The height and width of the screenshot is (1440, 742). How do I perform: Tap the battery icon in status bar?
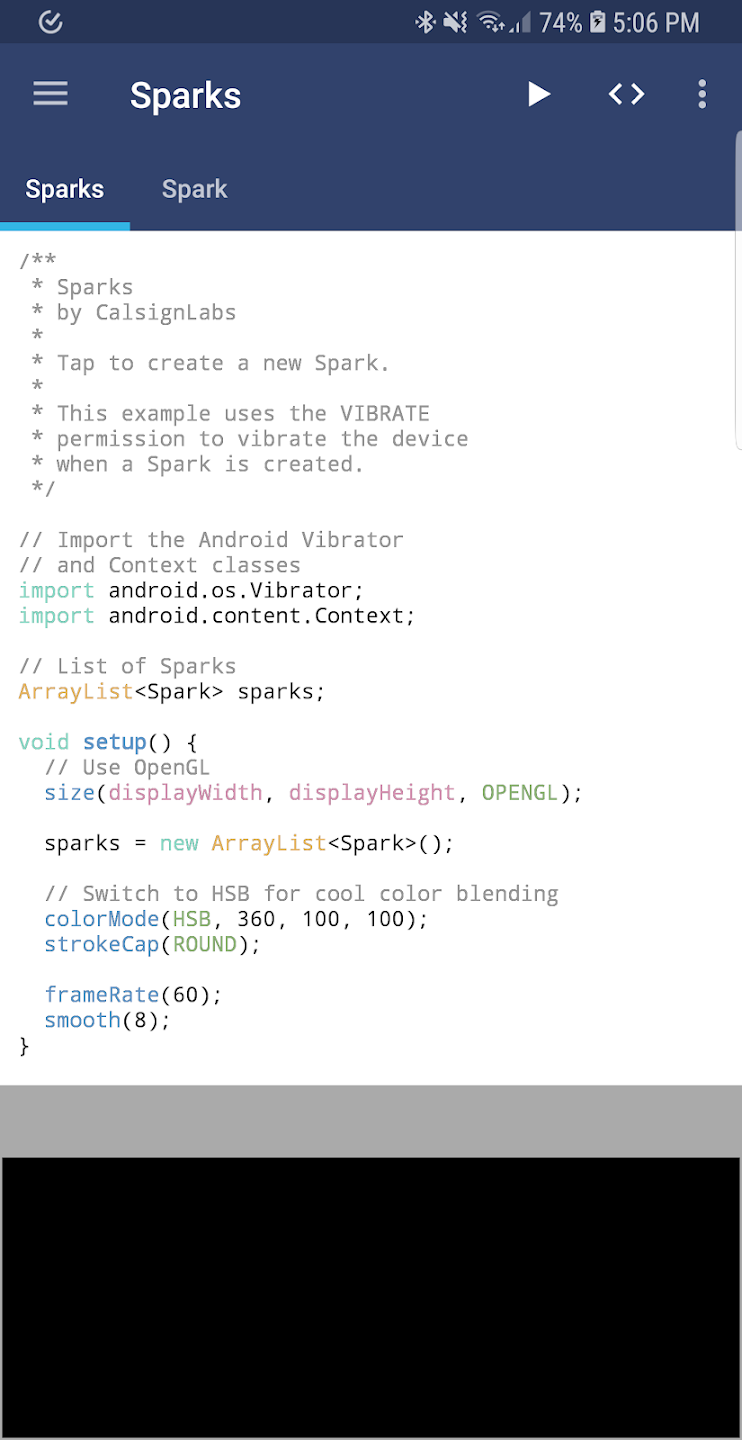point(598,22)
